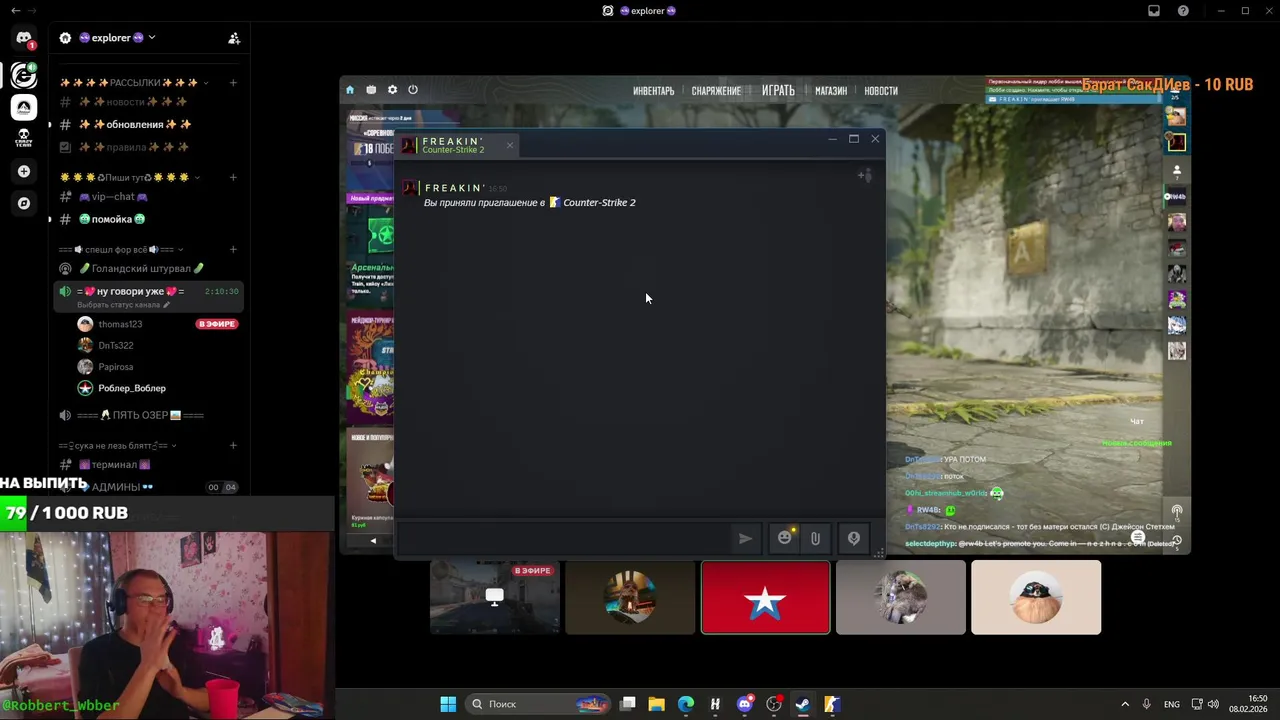The width and height of the screenshot is (1280, 720).
Task: Click the Add a Server plus icon
Action: pos(24,171)
